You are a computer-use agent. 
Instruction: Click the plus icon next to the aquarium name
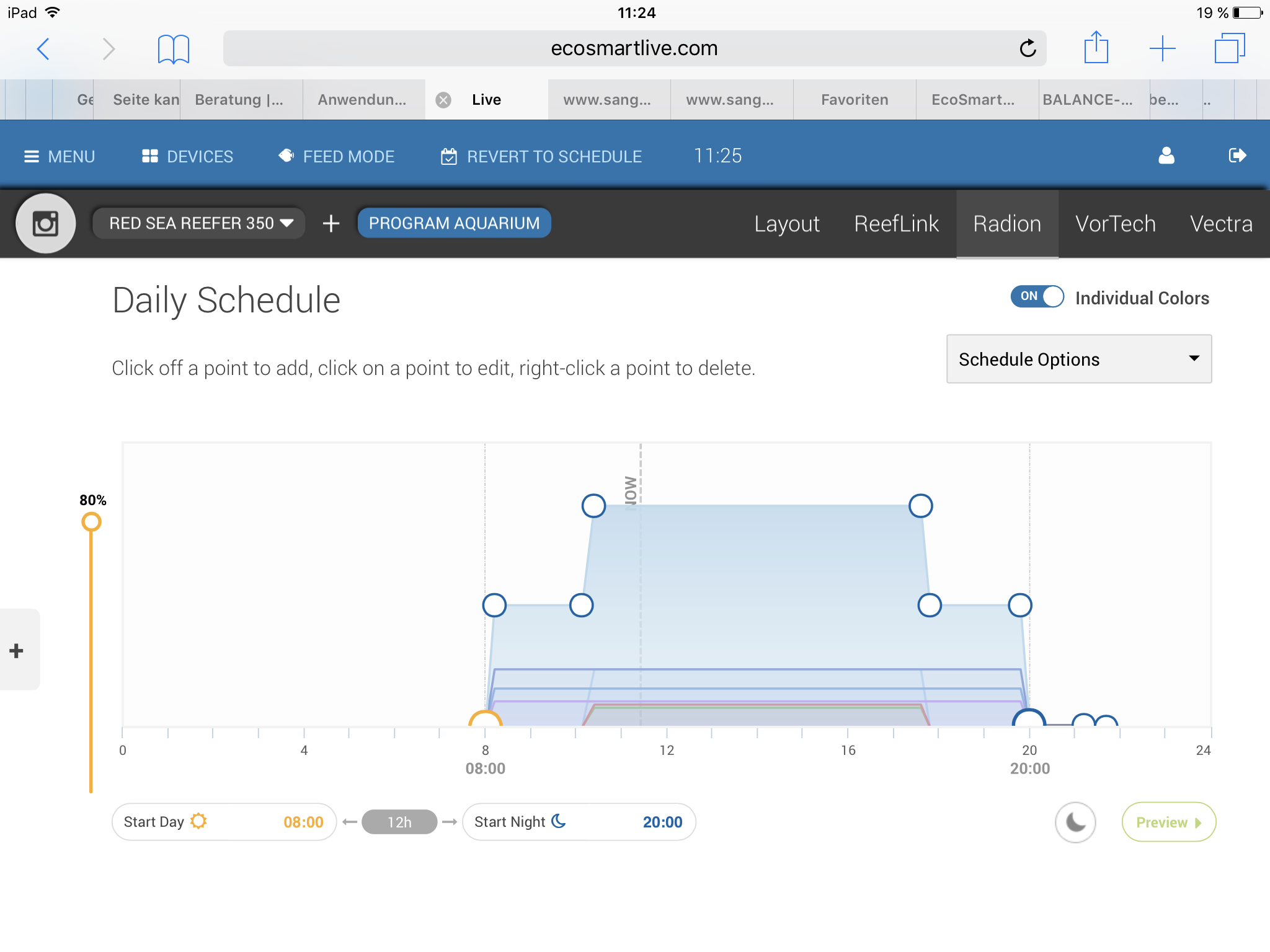(x=331, y=223)
